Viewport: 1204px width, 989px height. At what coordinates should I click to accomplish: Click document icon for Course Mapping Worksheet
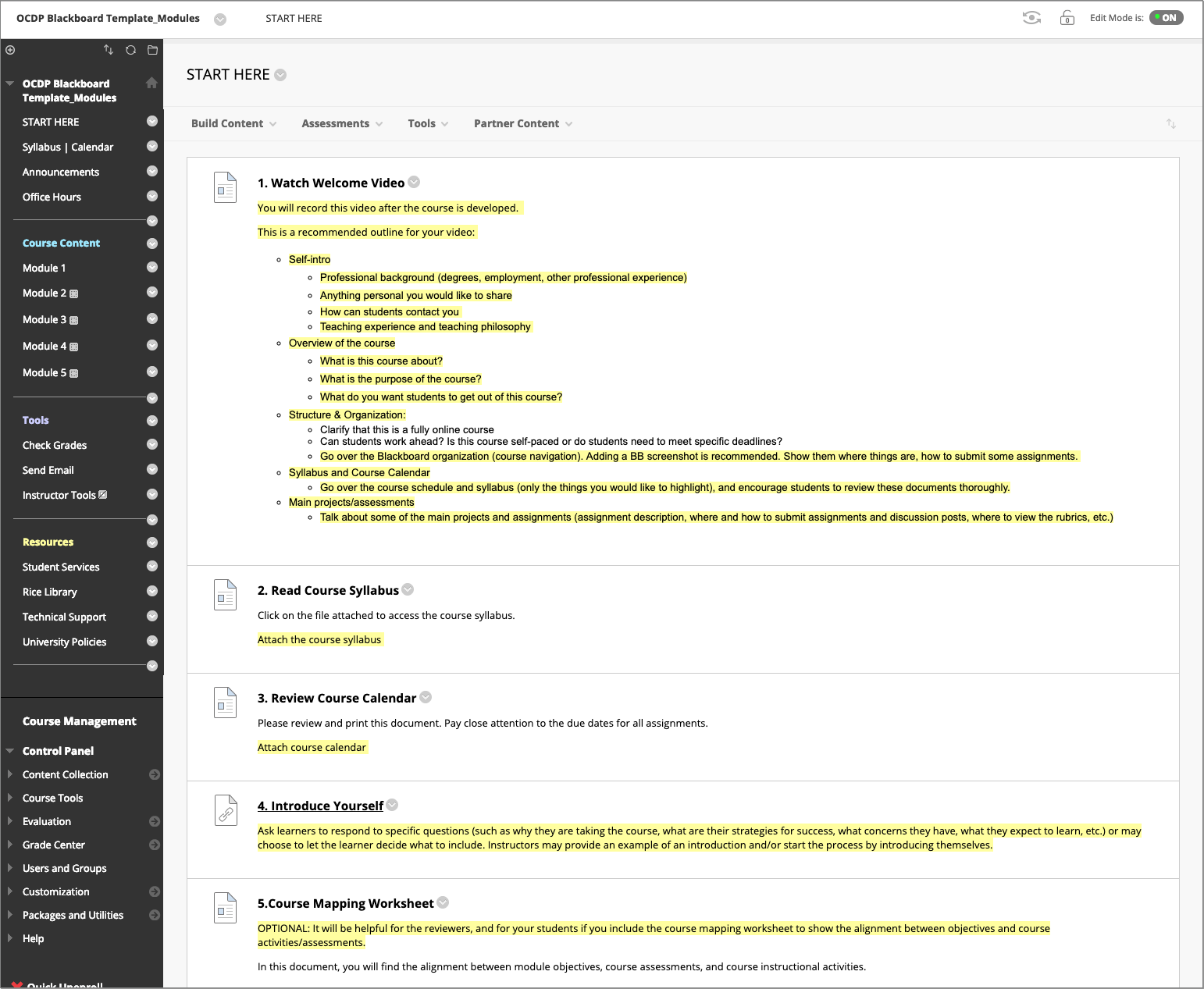(x=225, y=908)
